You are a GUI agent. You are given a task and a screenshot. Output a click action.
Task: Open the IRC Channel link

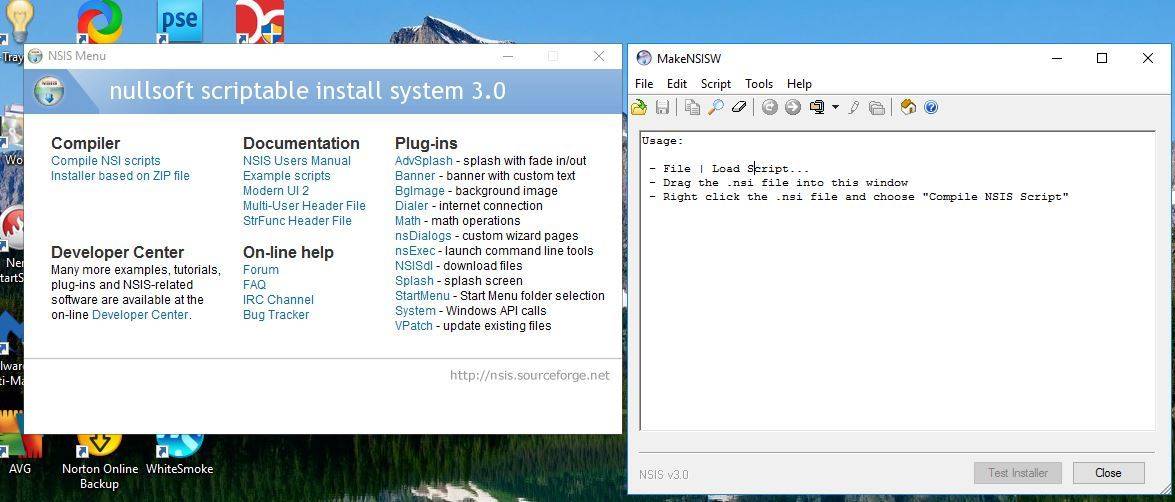(x=278, y=300)
